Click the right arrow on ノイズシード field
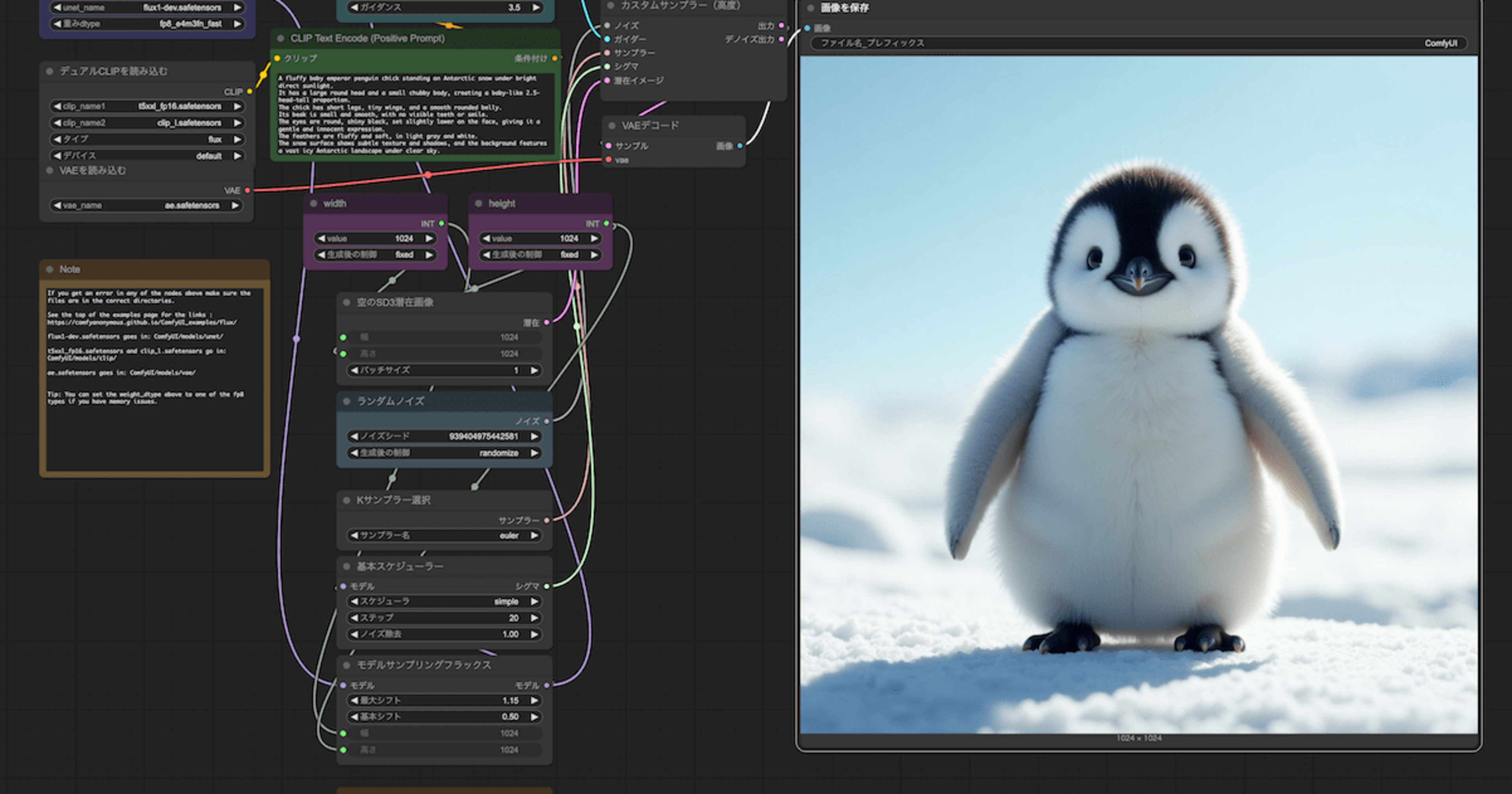The image size is (1512, 794). point(534,436)
